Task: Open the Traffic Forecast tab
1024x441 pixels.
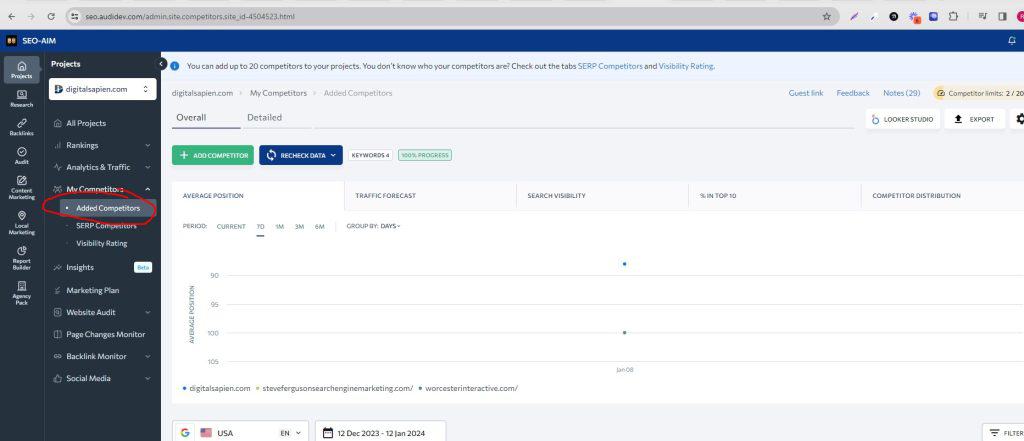Action: point(387,196)
